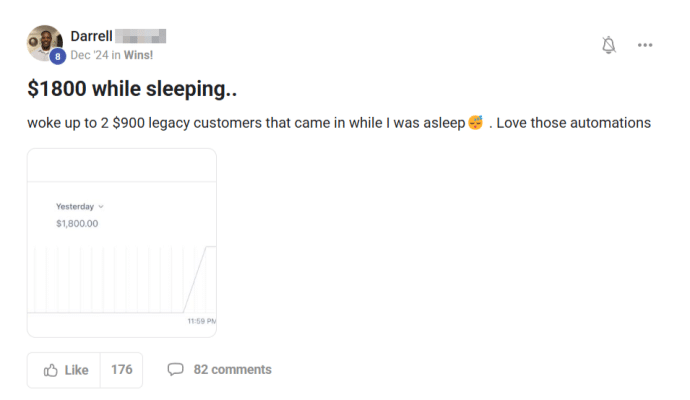Click the speech bubble comment icon

(175, 369)
